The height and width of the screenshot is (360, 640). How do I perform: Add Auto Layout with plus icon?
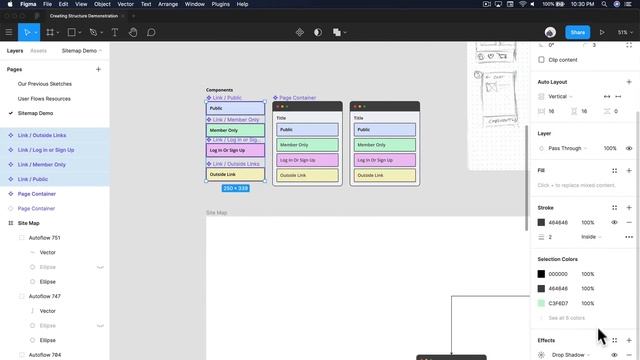coord(629,82)
